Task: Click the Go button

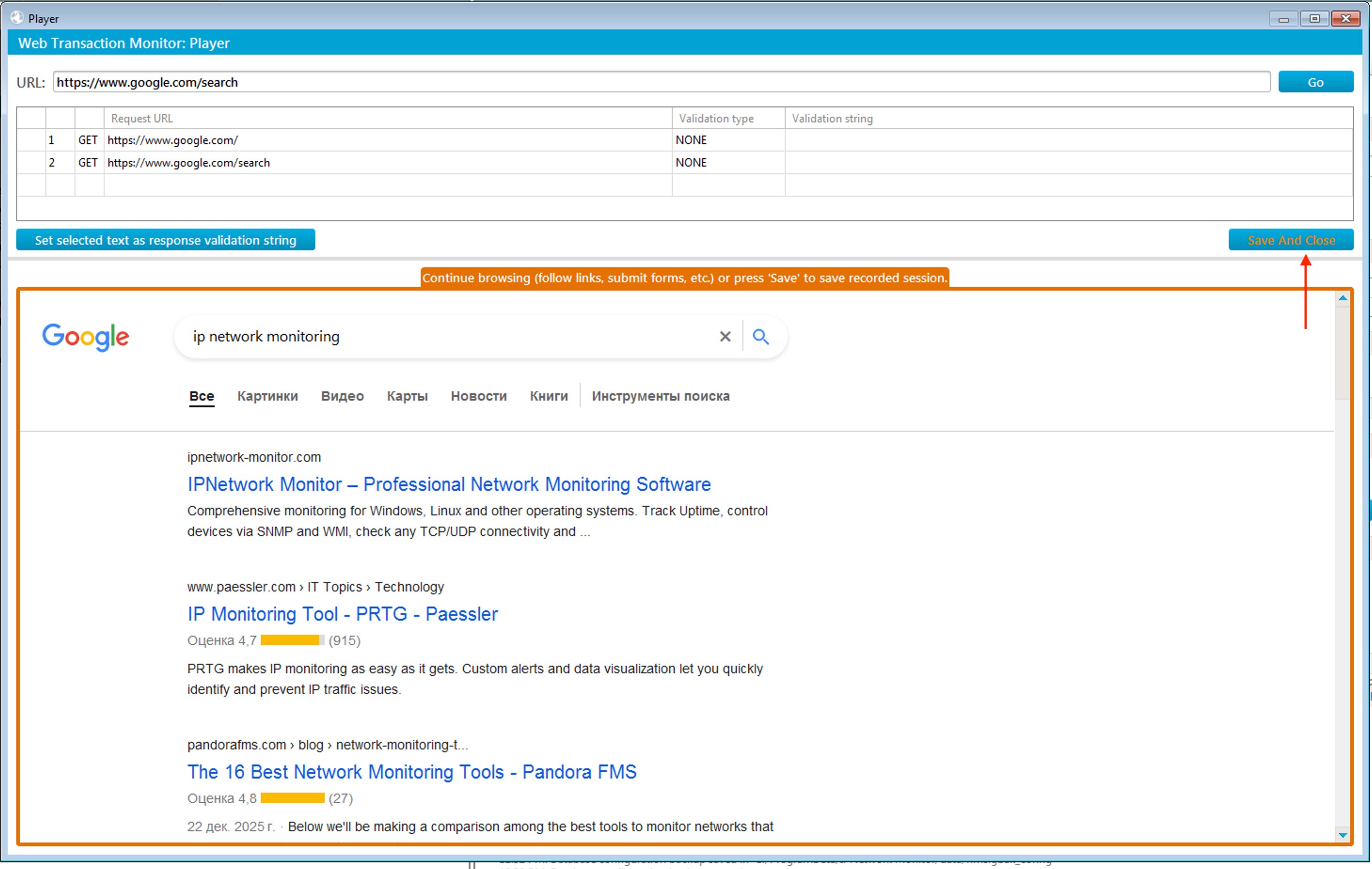Action: tap(1316, 82)
